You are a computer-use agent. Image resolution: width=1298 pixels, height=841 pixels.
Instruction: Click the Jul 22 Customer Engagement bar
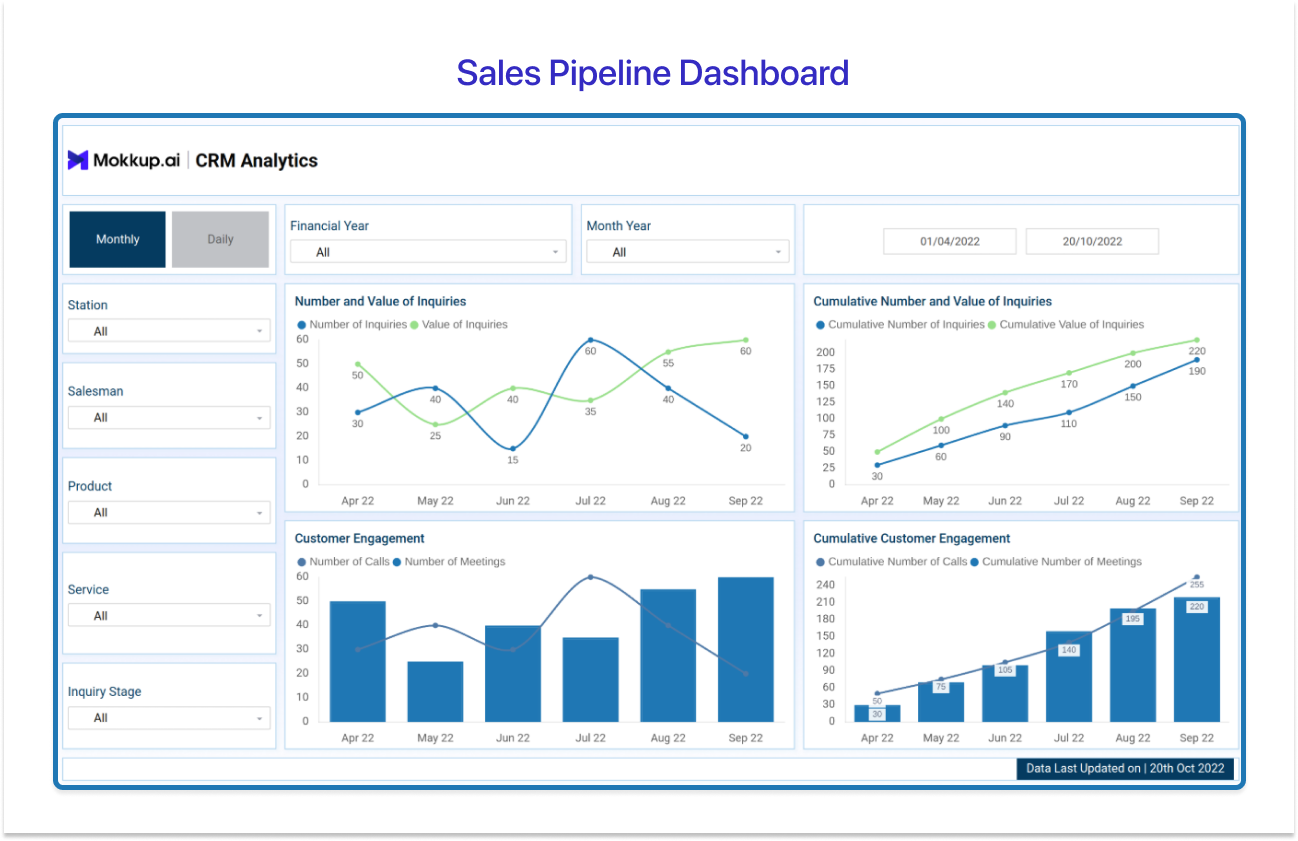coord(590,679)
